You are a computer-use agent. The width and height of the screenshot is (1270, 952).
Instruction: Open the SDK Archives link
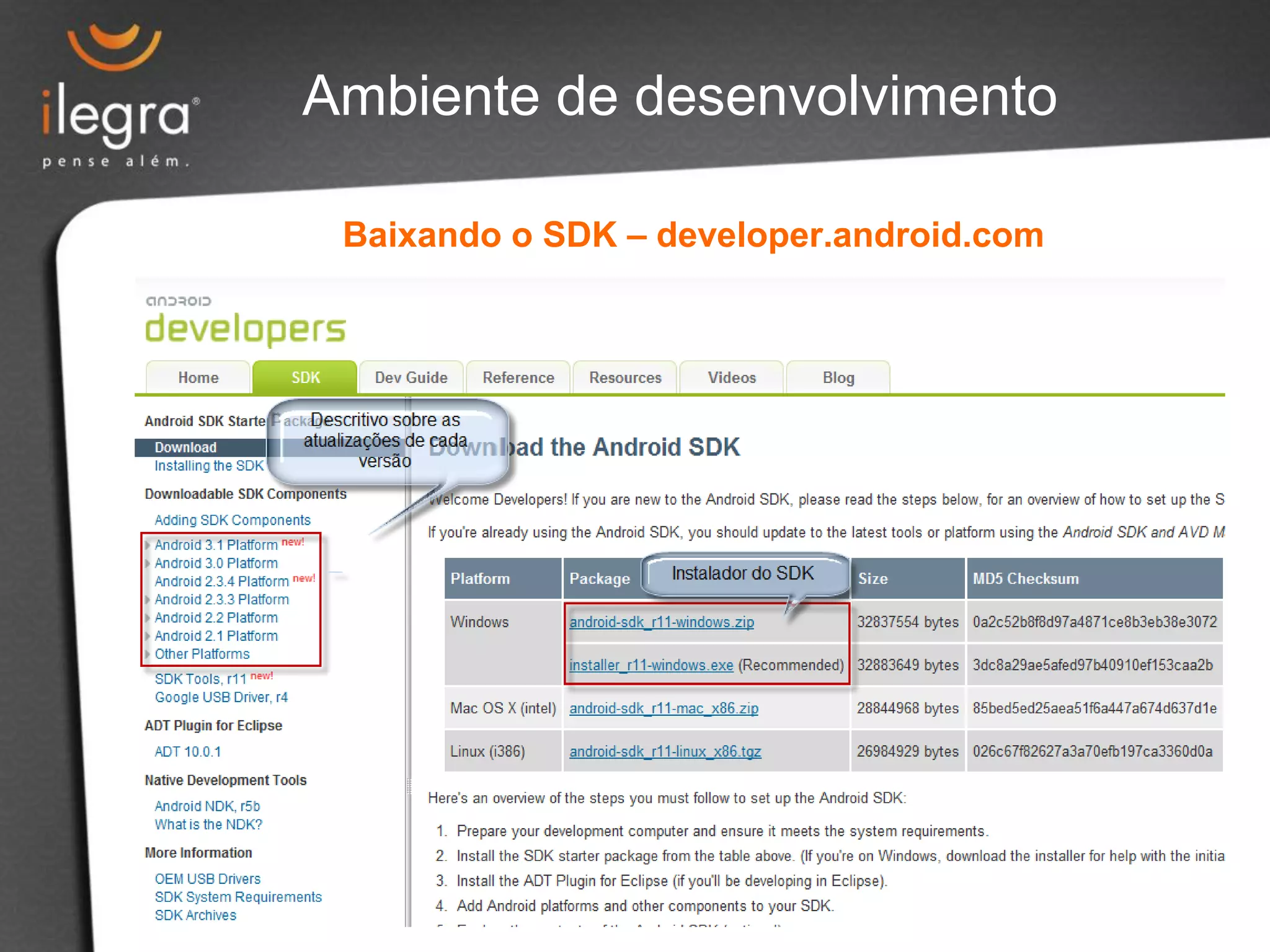click(195, 915)
